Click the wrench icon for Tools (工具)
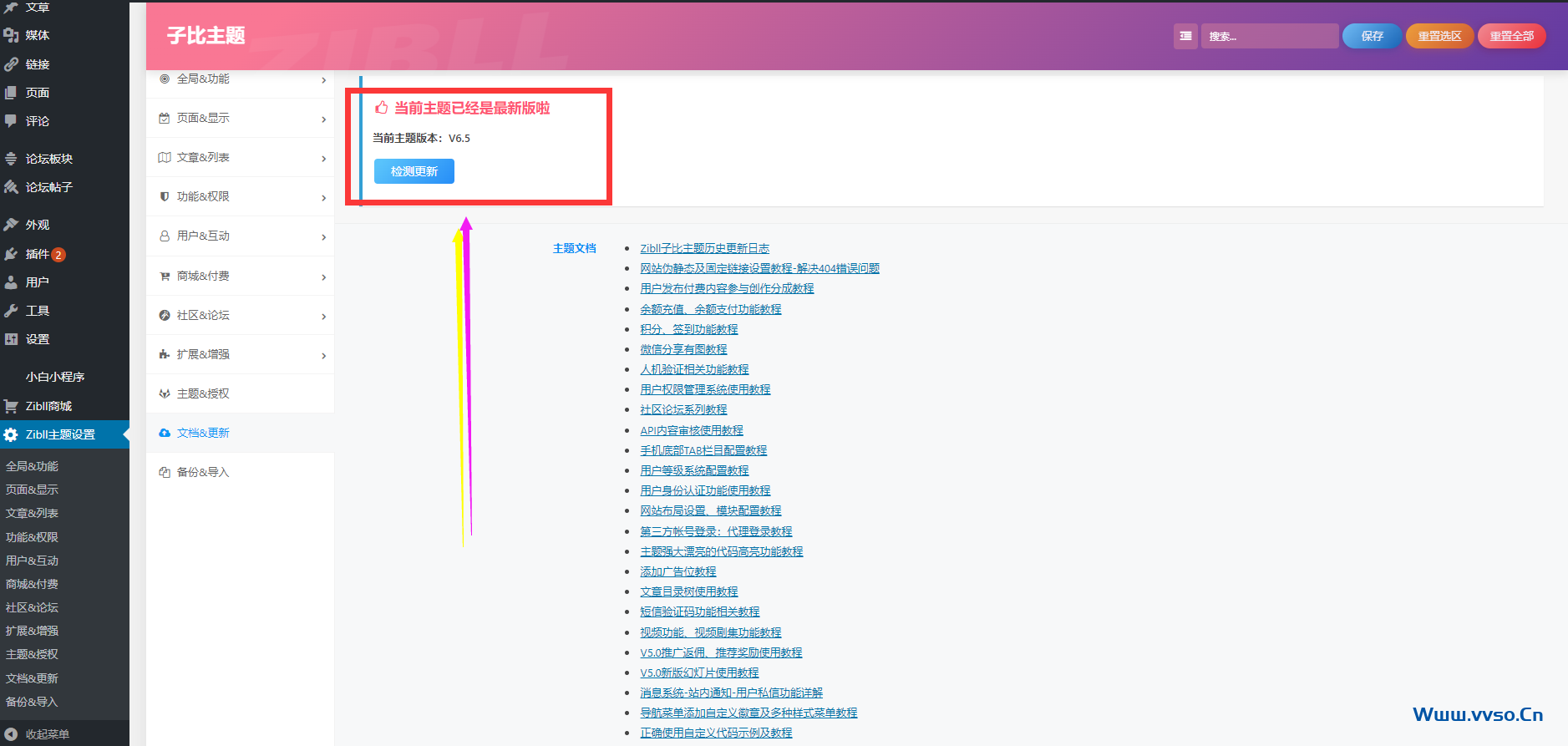This screenshot has height=746, width=1568. pyautogui.click(x=11, y=311)
